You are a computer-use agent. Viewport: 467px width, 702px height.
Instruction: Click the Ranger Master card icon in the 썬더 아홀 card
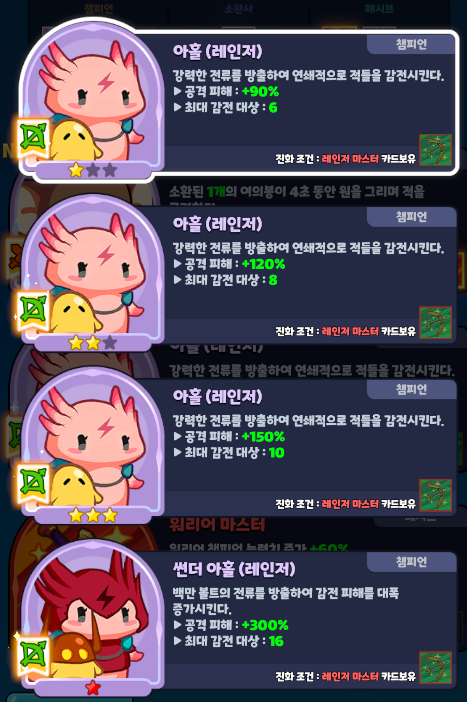[435, 667]
